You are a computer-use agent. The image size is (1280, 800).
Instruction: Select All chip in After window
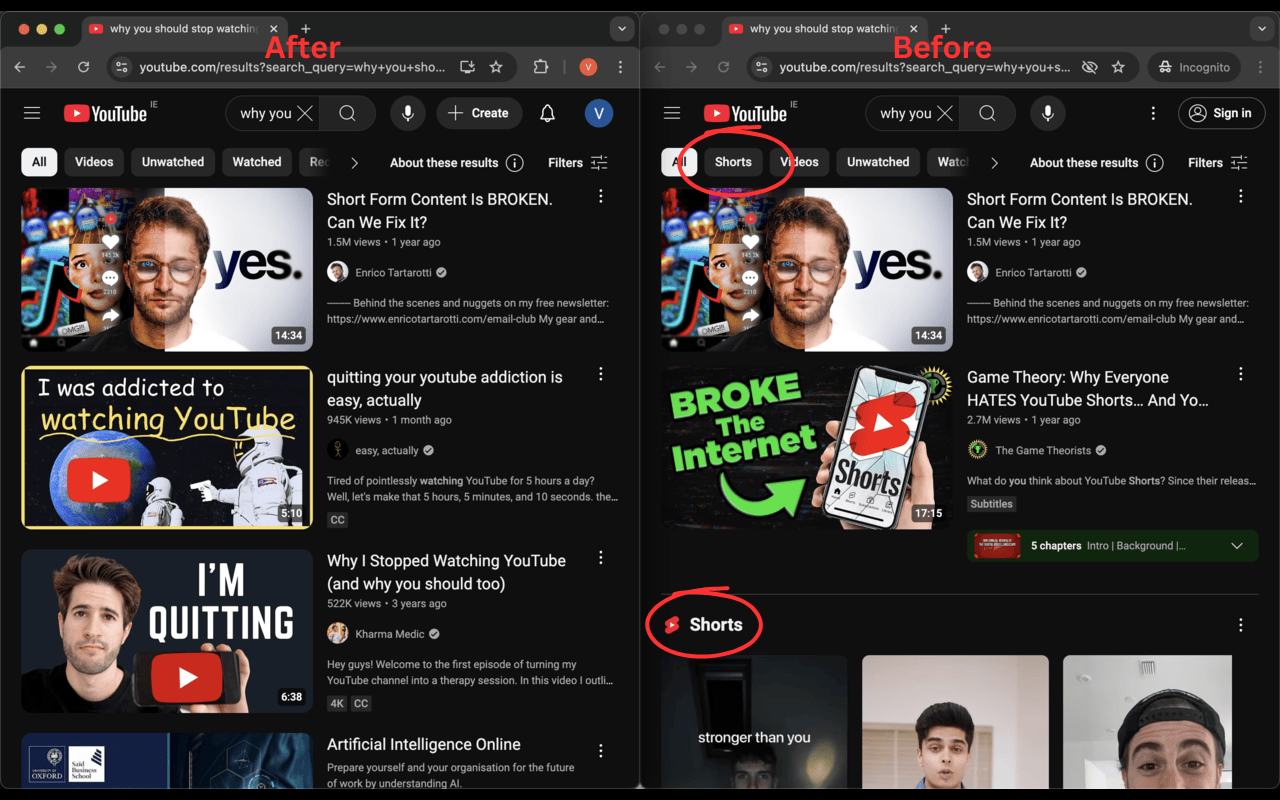[x=39, y=162]
